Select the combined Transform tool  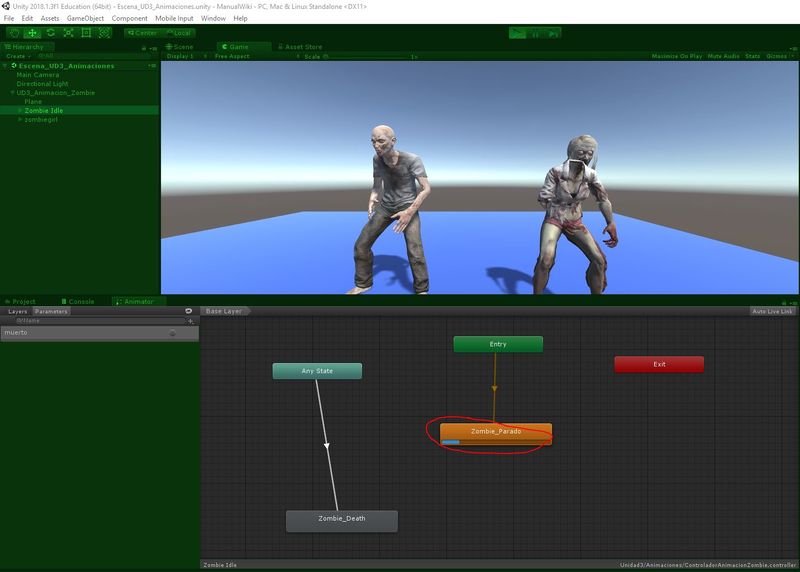click(104, 33)
